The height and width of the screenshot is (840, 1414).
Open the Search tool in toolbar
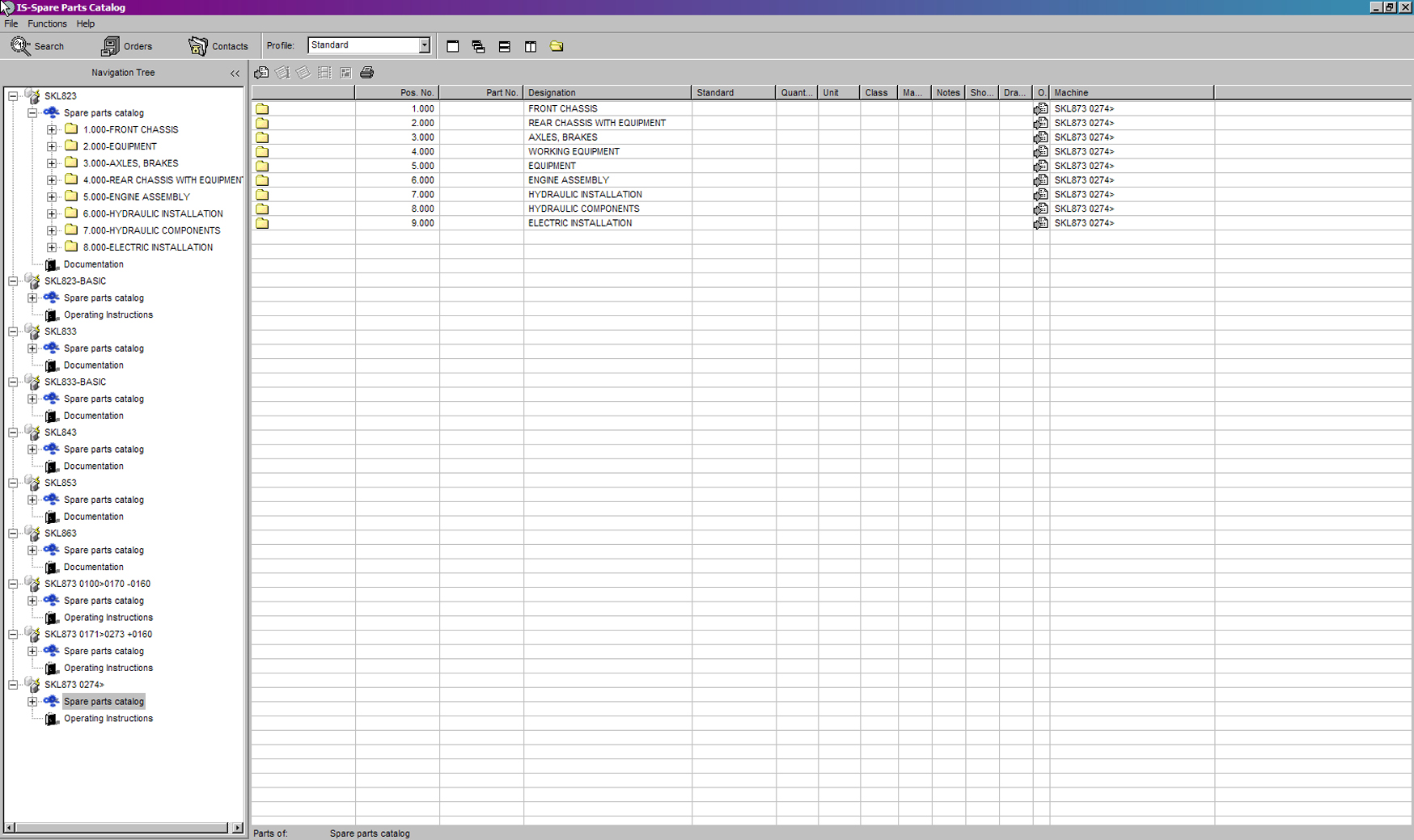37,46
